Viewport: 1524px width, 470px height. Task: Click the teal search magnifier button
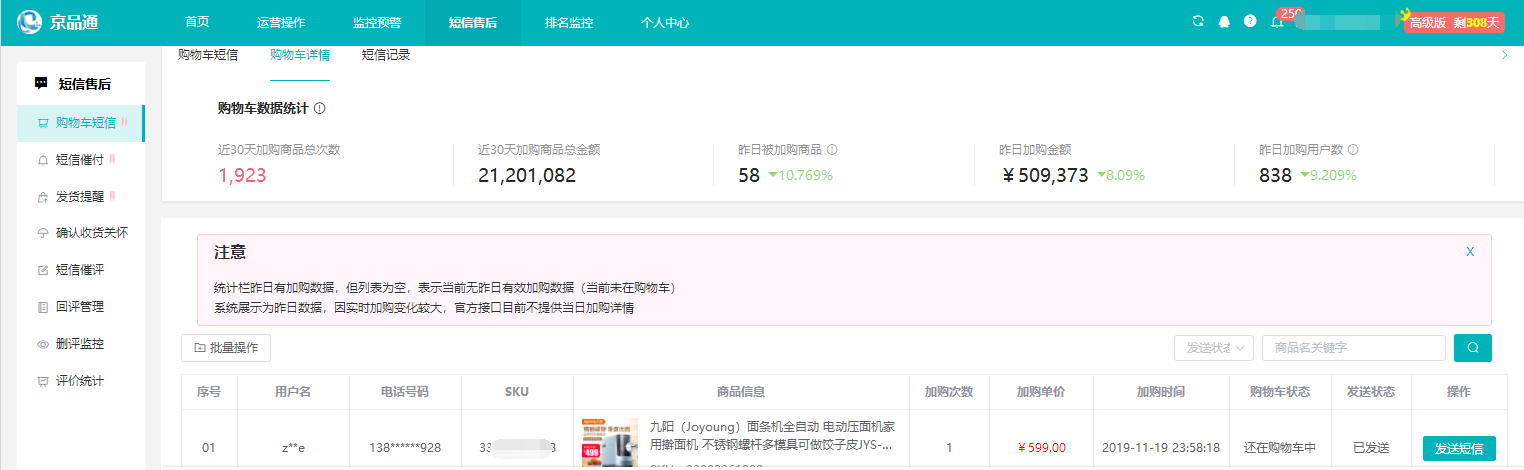[1472, 348]
